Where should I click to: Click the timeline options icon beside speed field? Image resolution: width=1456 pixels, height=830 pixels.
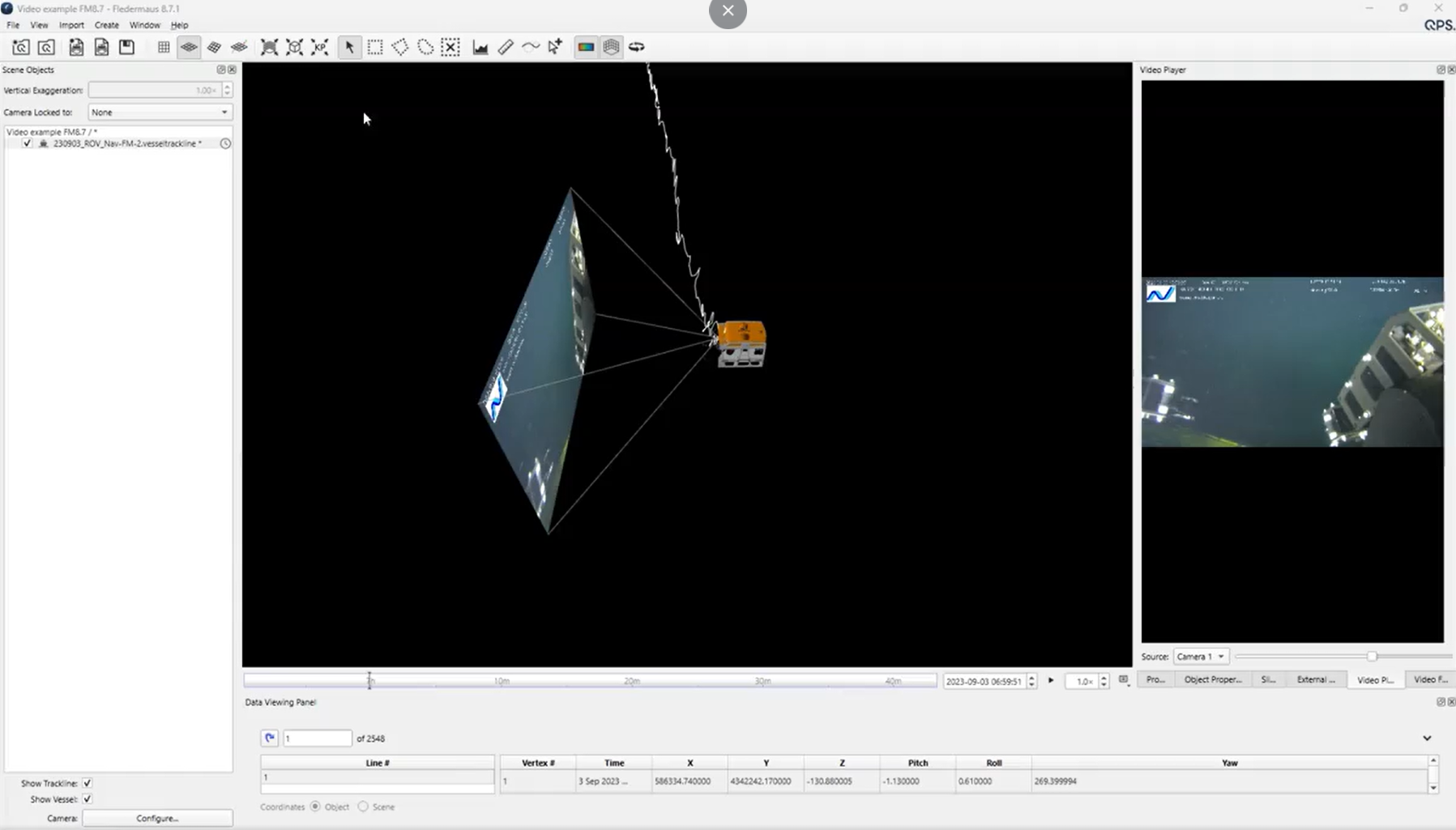click(x=1124, y=680)
